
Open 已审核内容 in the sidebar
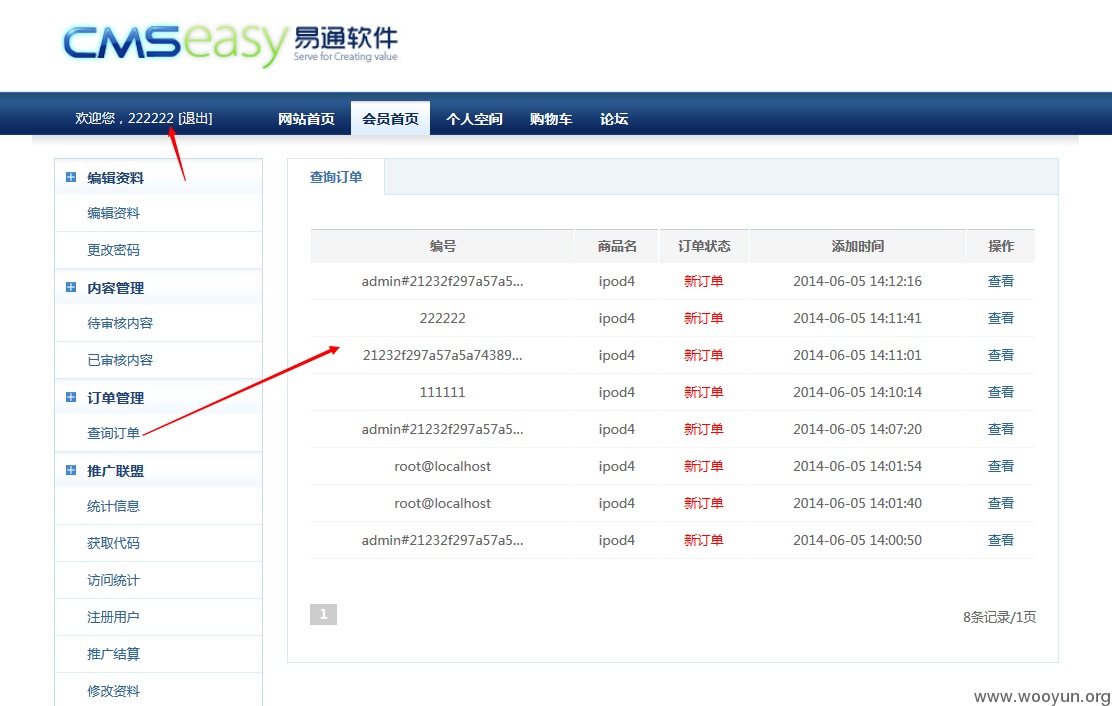pos(120,360)
